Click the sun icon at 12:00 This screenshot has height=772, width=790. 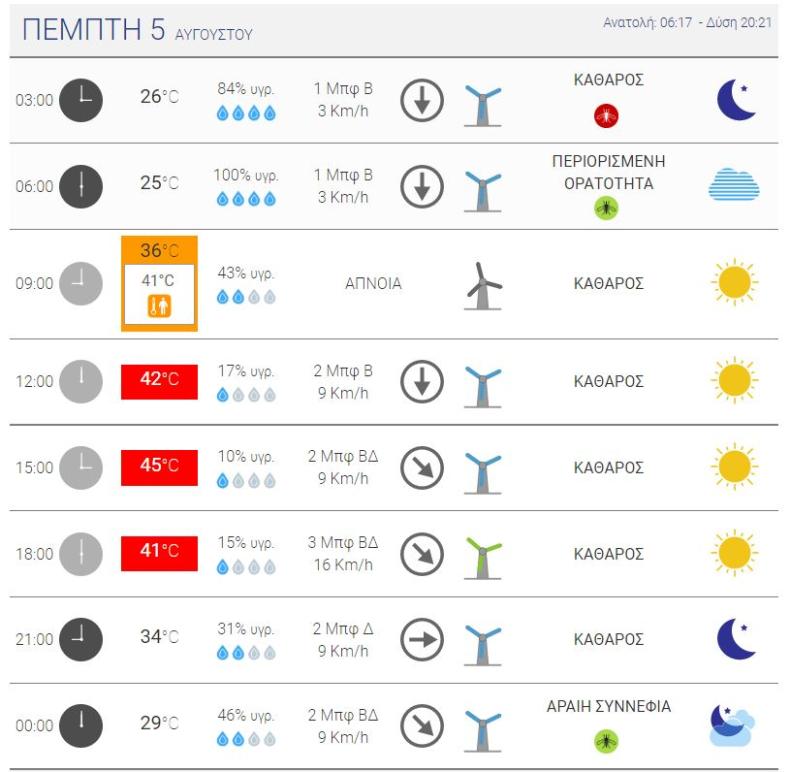click(x=734, y=380)
